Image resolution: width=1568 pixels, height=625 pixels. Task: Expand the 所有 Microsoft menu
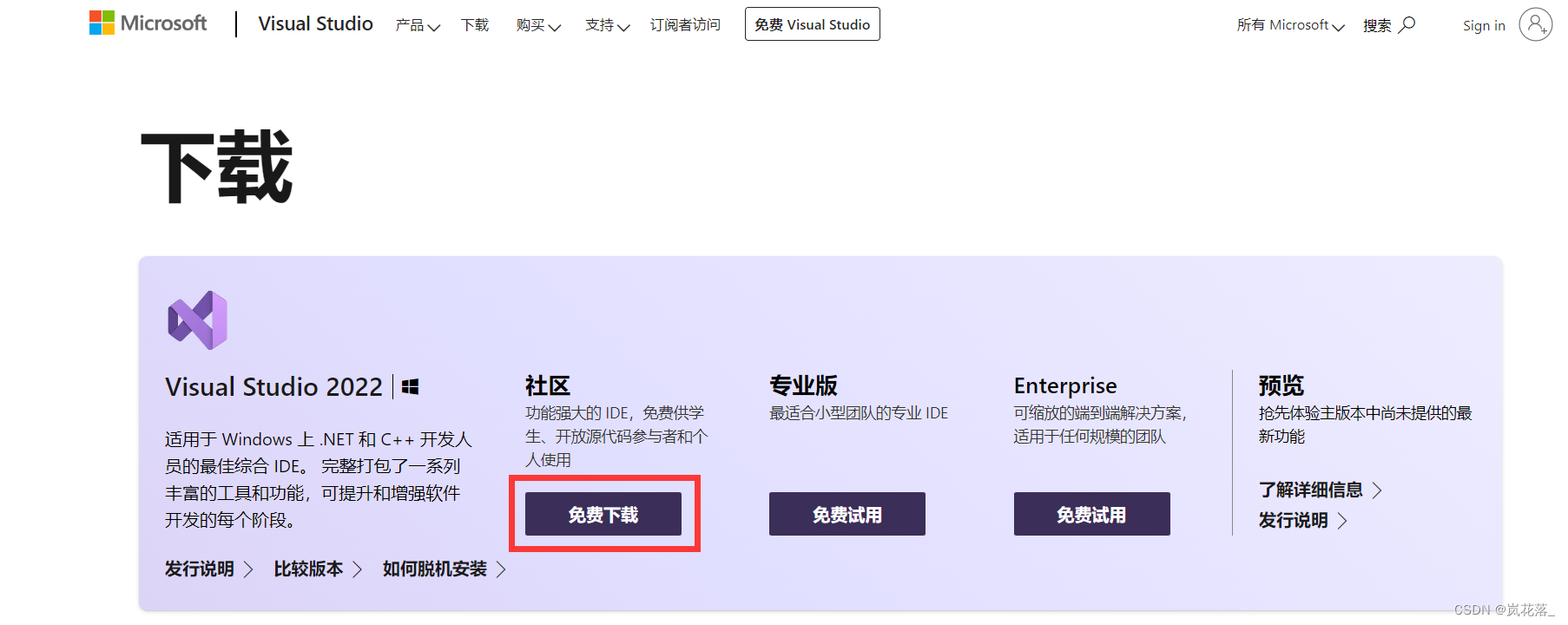[1290, 25]
